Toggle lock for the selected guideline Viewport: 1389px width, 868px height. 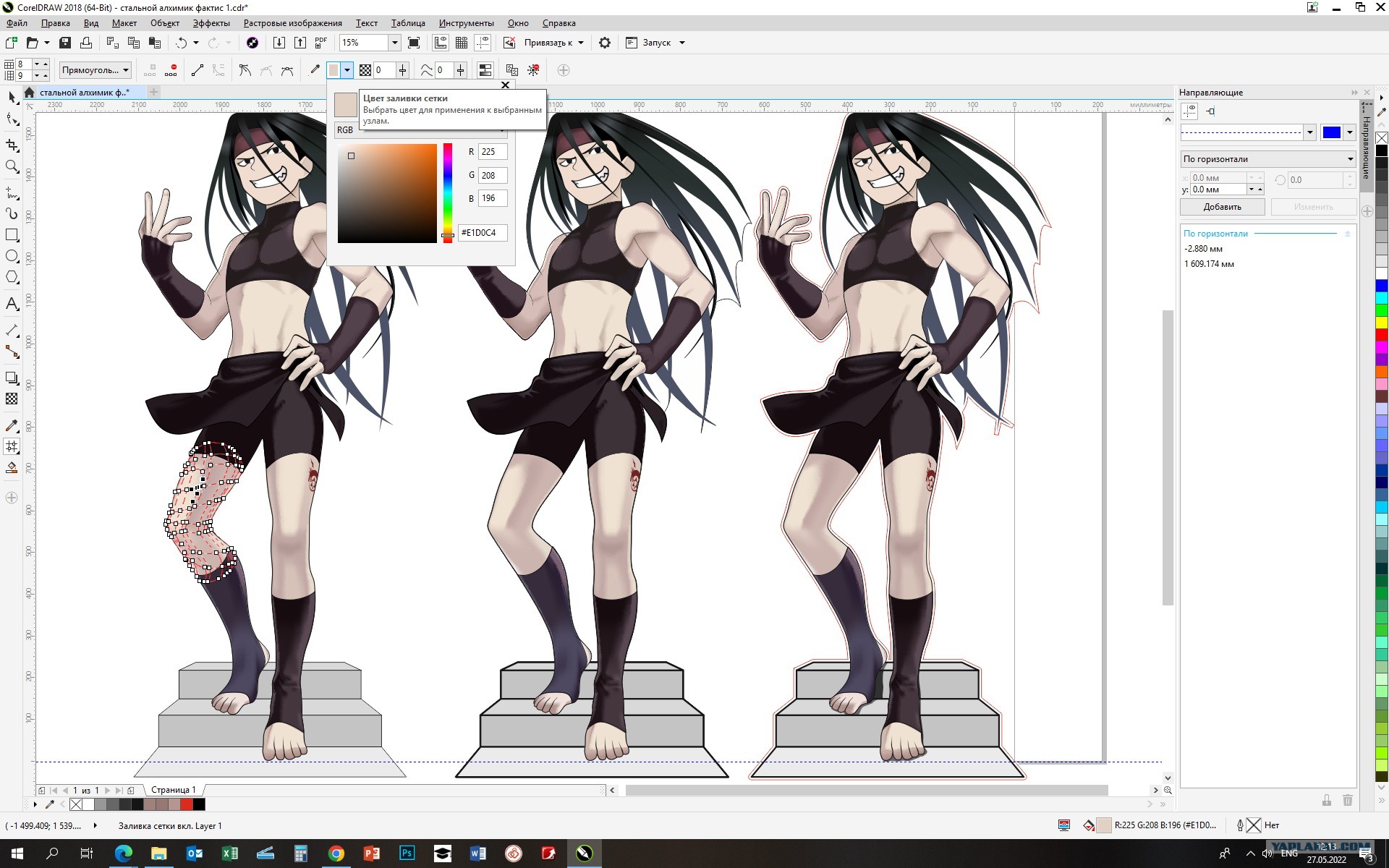point(1326,800)
